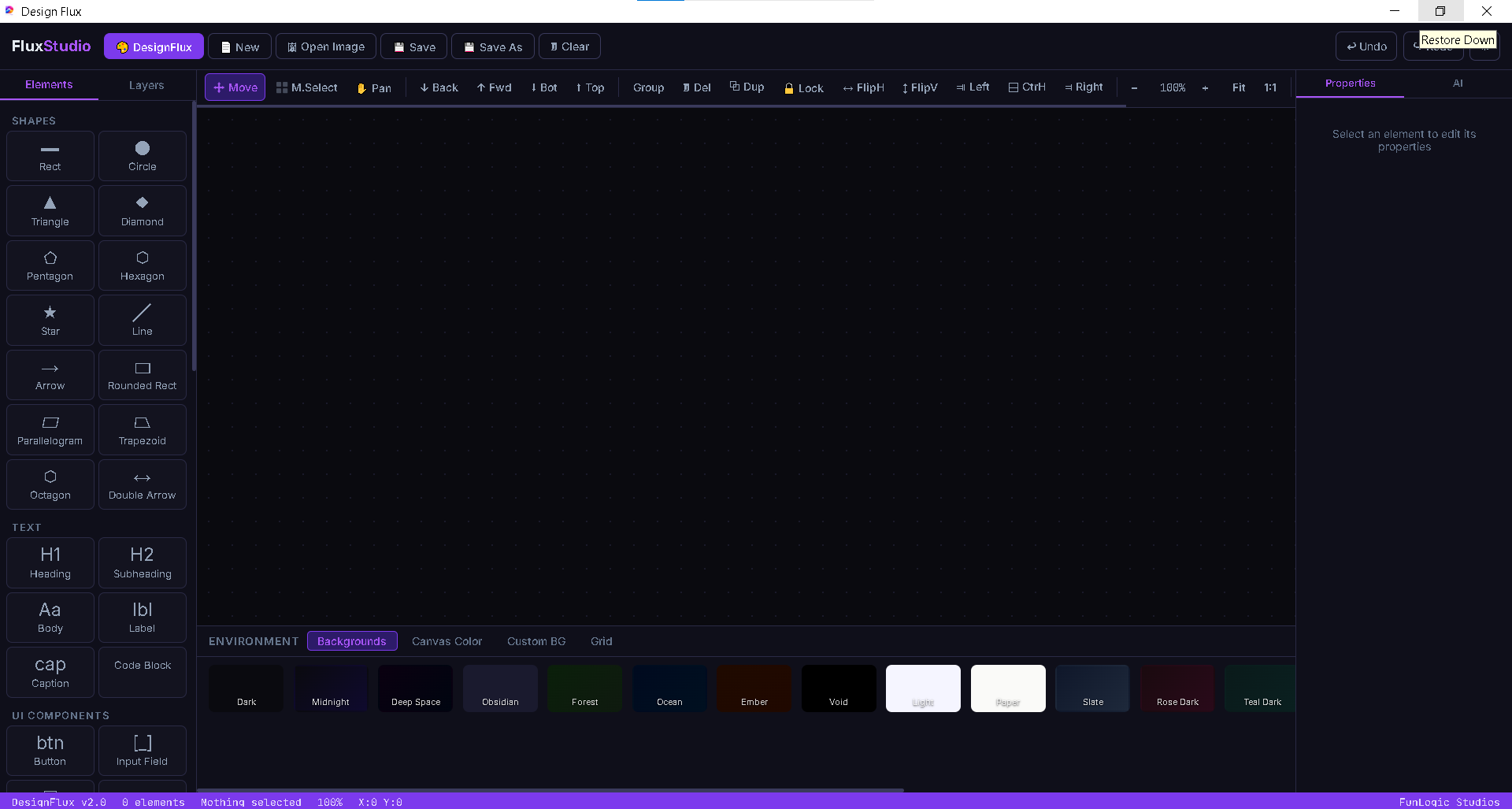Screen dimensions: 1512x809
Task: Select the Paper background swatch
Action: [1008, 688]
